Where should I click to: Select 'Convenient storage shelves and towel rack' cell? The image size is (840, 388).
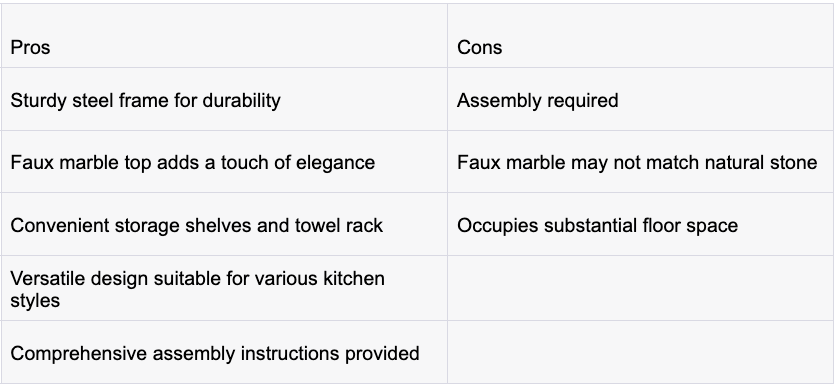(224, 224)
